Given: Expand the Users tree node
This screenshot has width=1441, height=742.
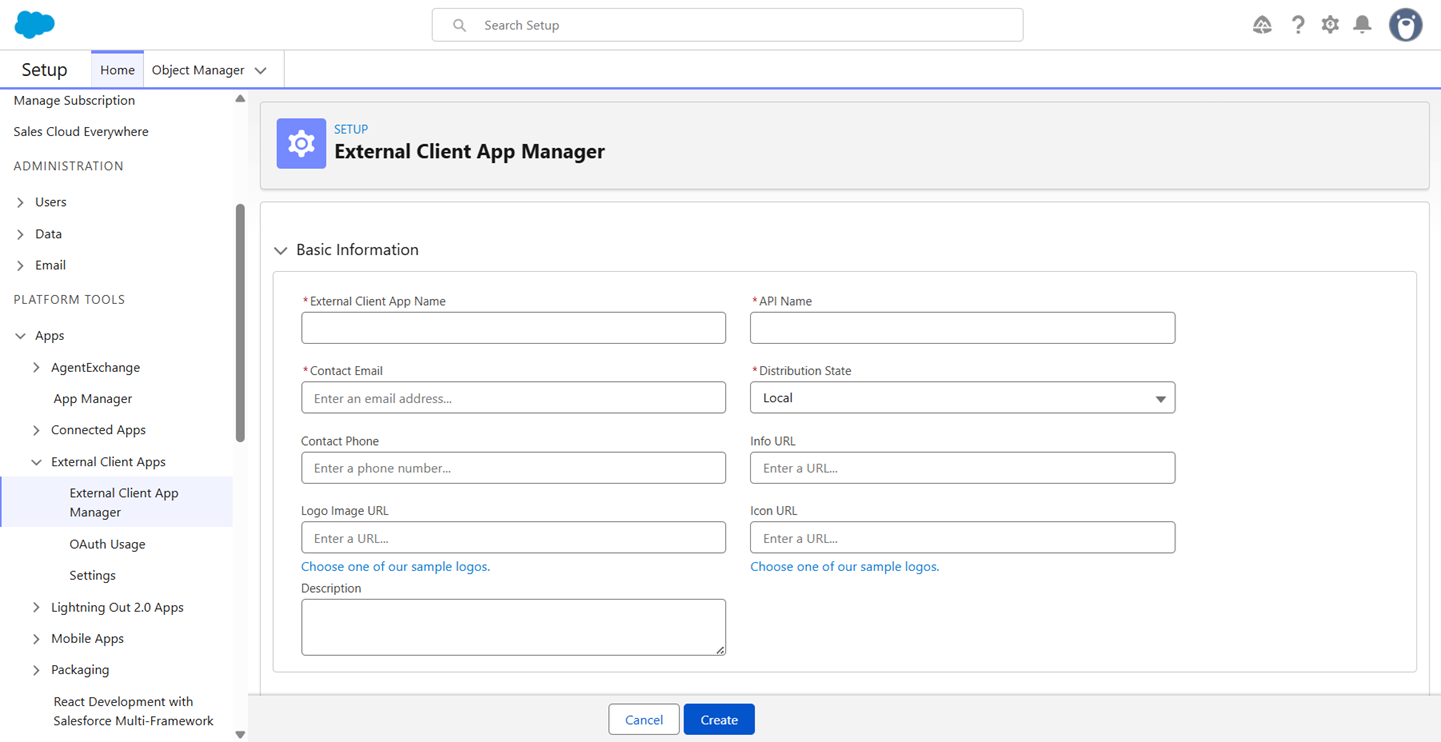Looking at the screenshot, I should point(20,203).
